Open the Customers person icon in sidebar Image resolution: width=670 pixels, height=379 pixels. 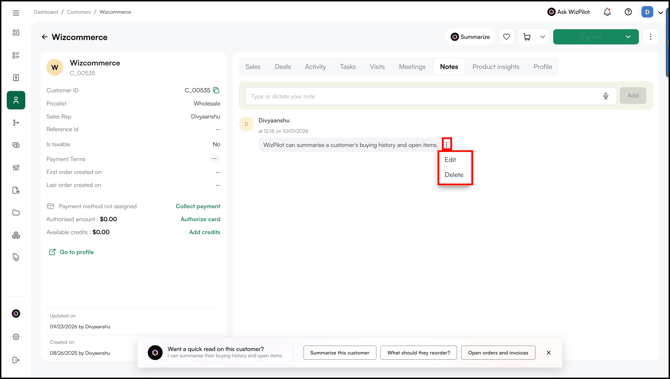16,100
